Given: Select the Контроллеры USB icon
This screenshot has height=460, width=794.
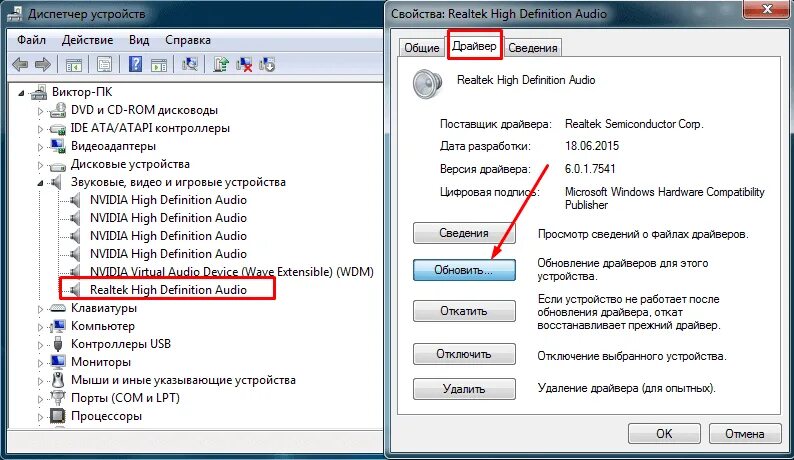Looking at the screenshot, I should (58, 344).
